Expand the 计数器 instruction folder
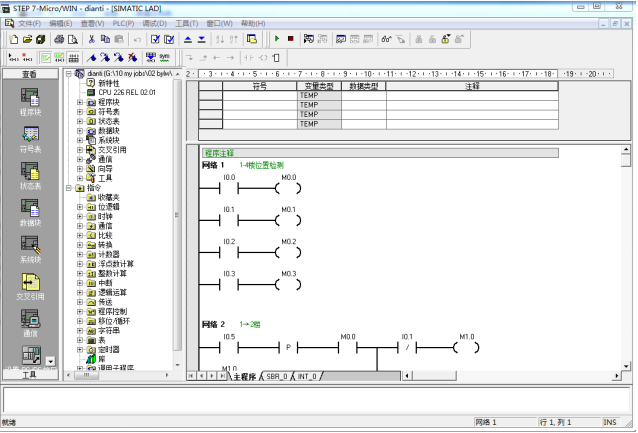Image resolution: width=638 pixels, height=433 pixels. coord(80,254)
